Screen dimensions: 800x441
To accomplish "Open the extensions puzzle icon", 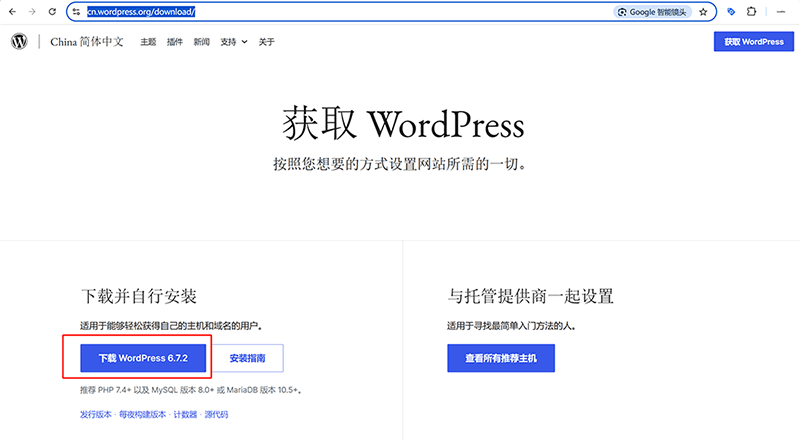I will point(752,12).
